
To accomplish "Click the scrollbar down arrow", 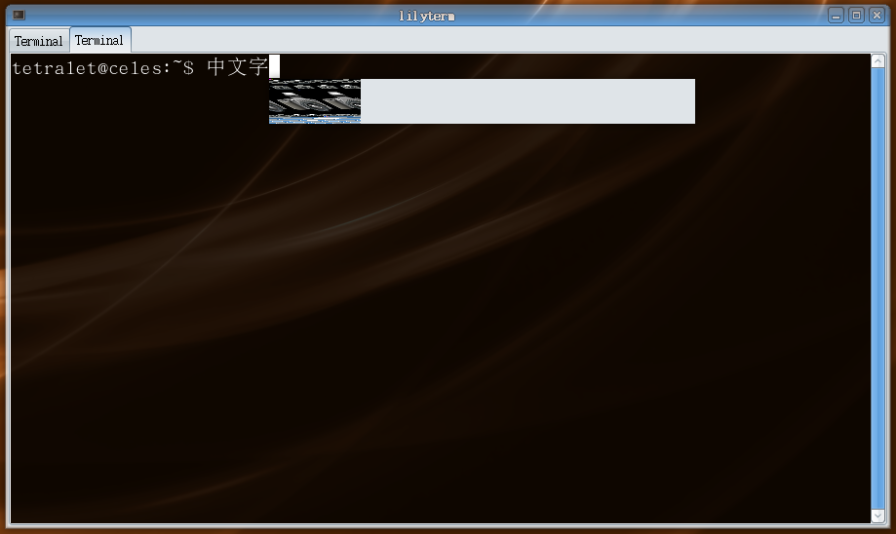I will (878, 516).
